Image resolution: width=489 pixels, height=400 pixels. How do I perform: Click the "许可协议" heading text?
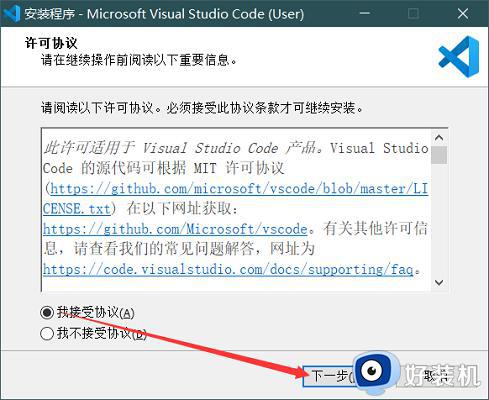tap(51, 43)
